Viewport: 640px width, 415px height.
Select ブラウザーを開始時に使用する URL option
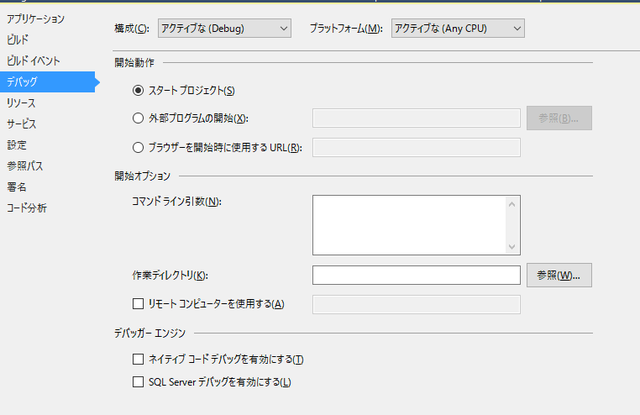pos(138,147)
